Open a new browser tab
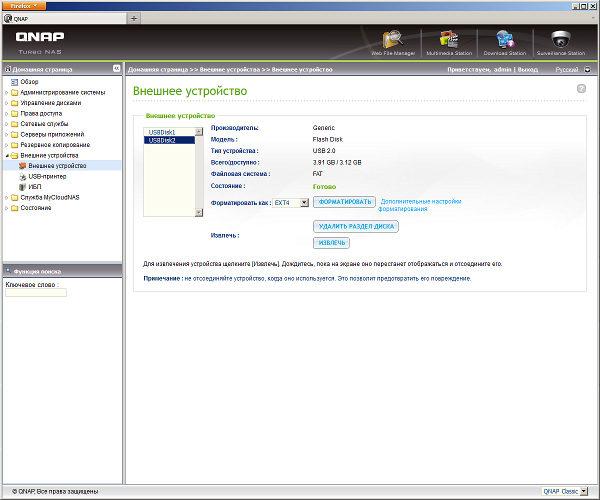Image resolution: width=600 pixels, height=500 pixels. [x=134, y=18]
